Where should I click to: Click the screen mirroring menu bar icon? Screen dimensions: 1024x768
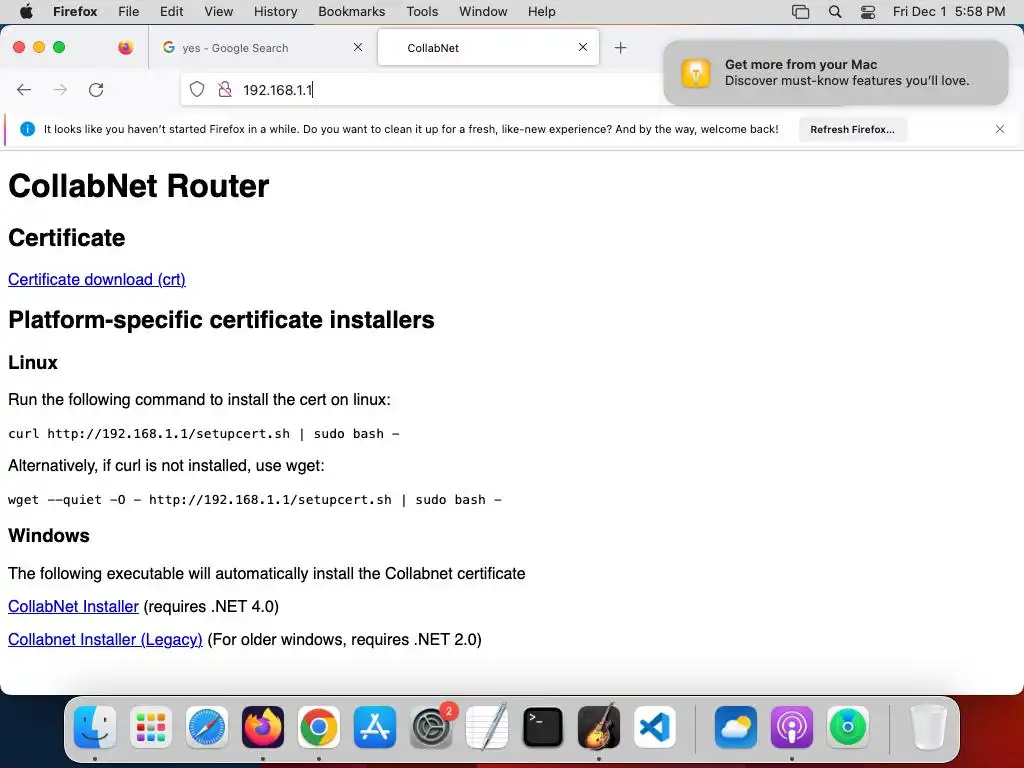tap(801, 12)
